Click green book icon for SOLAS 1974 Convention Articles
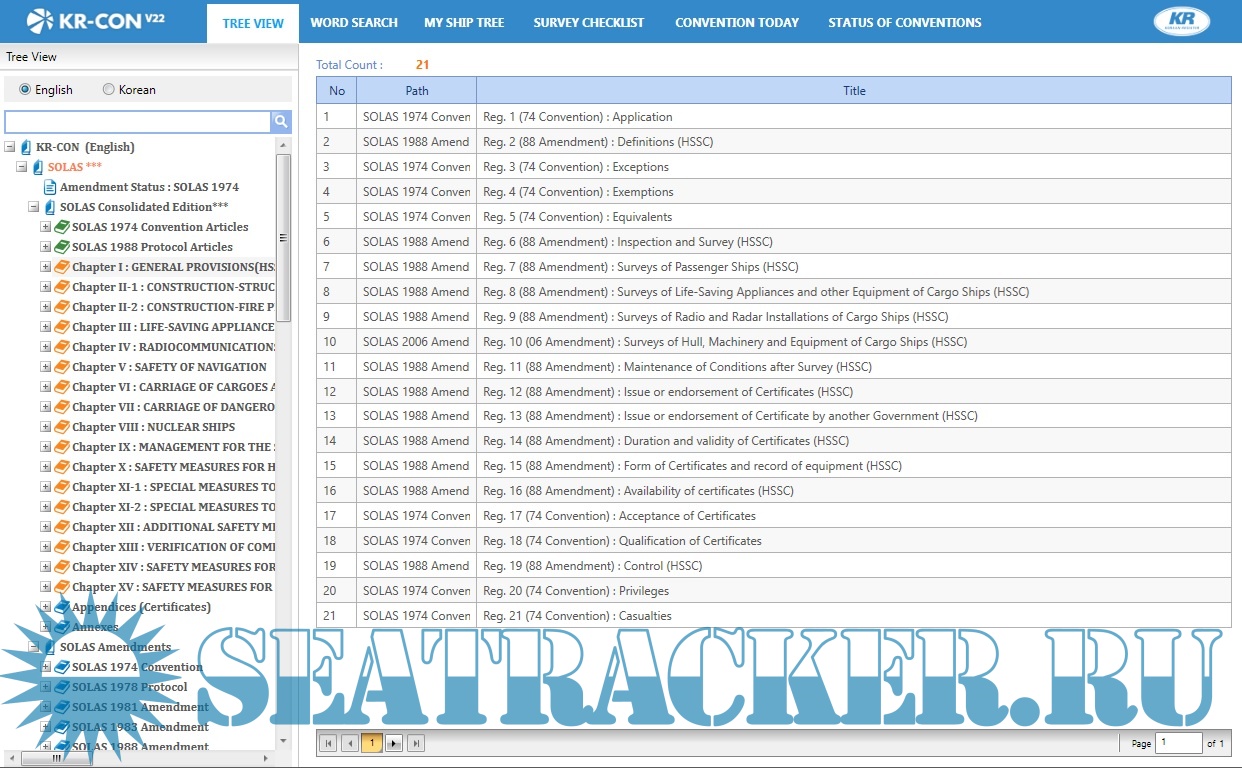This screenshot has height=768, width=1242. coord(62,227)
